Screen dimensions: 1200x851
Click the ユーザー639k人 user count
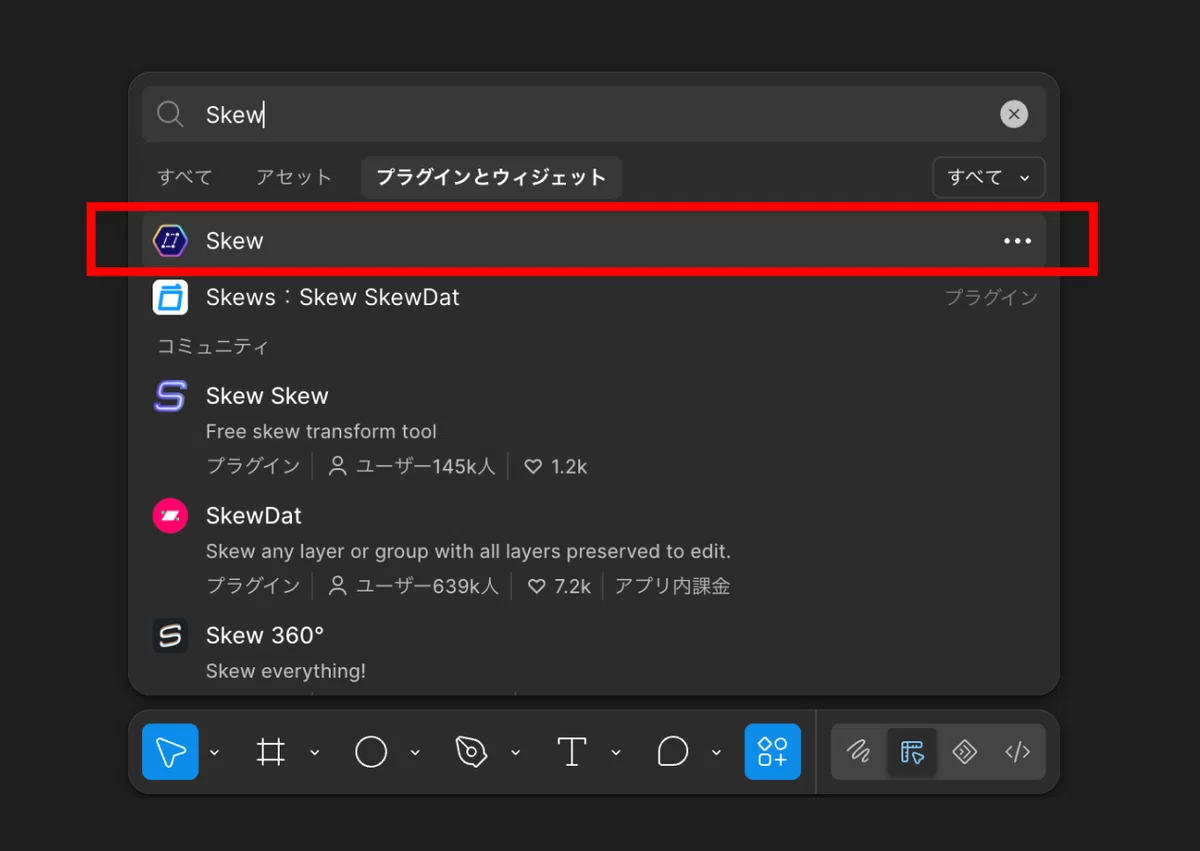click(414, 586)
